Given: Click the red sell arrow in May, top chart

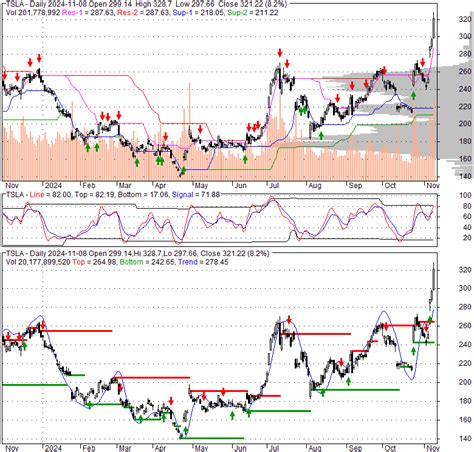Looking at the screenshot, I should point(200,129).
